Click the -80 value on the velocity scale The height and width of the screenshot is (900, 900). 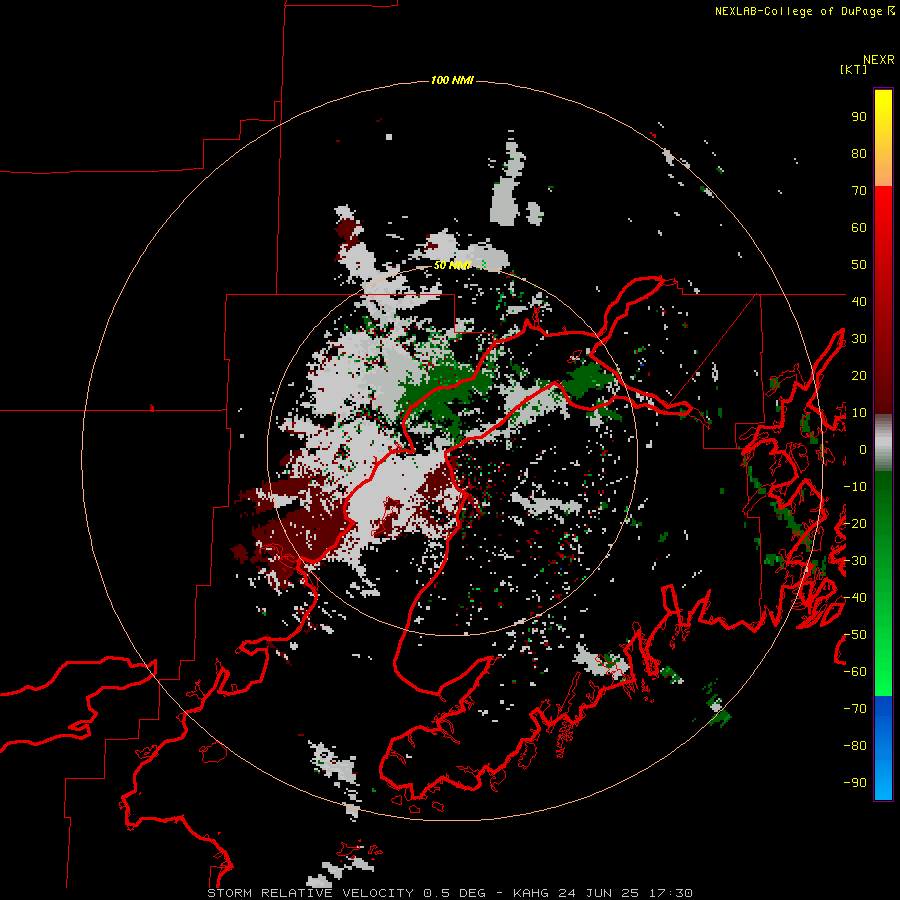[855, 746]
